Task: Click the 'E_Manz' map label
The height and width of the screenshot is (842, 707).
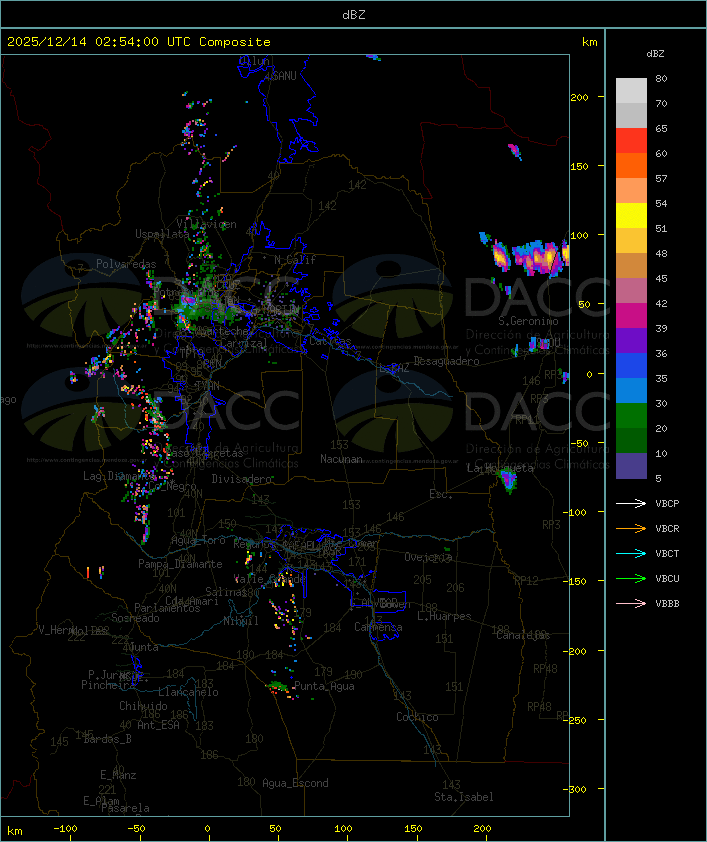Action: pyautogui.click(x=118, y=775)
